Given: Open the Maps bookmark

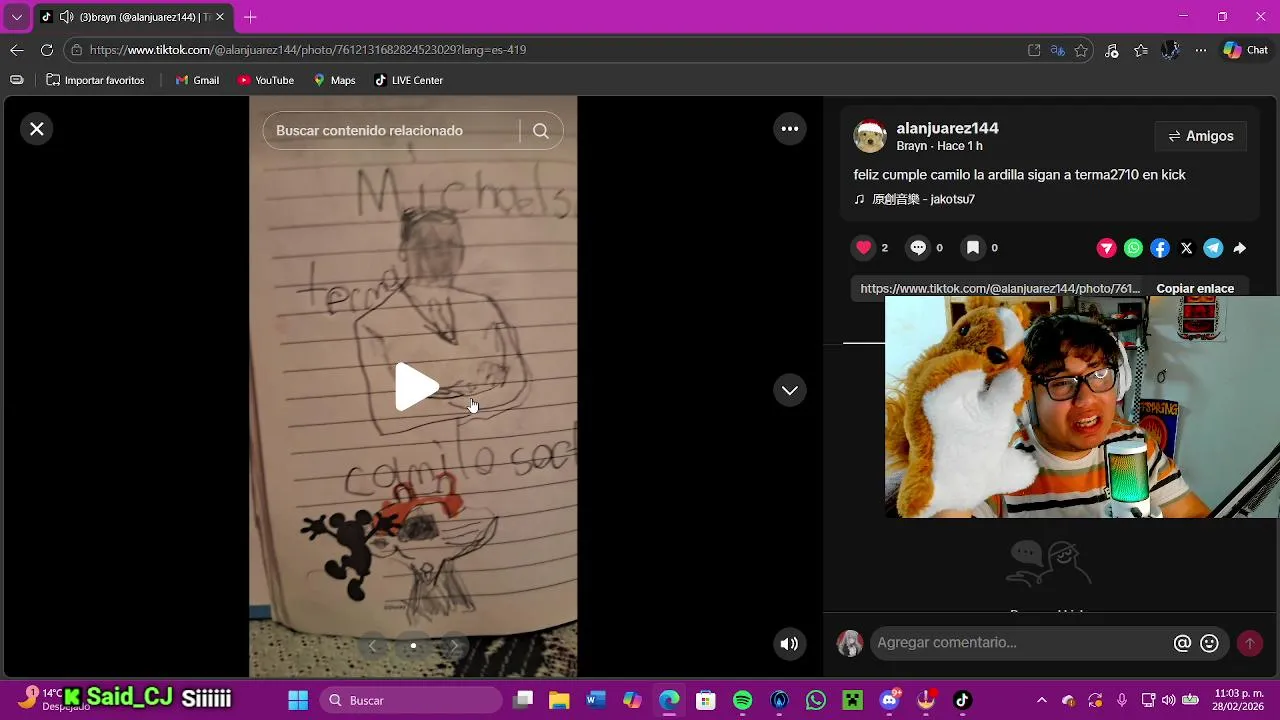Looking at the screenshot, I should [x=334, y=80].
